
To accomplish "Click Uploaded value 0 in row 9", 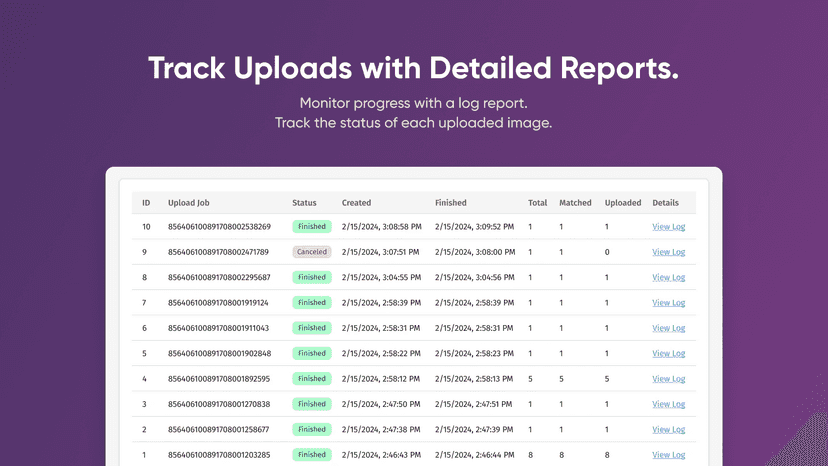I will point(607,252).
